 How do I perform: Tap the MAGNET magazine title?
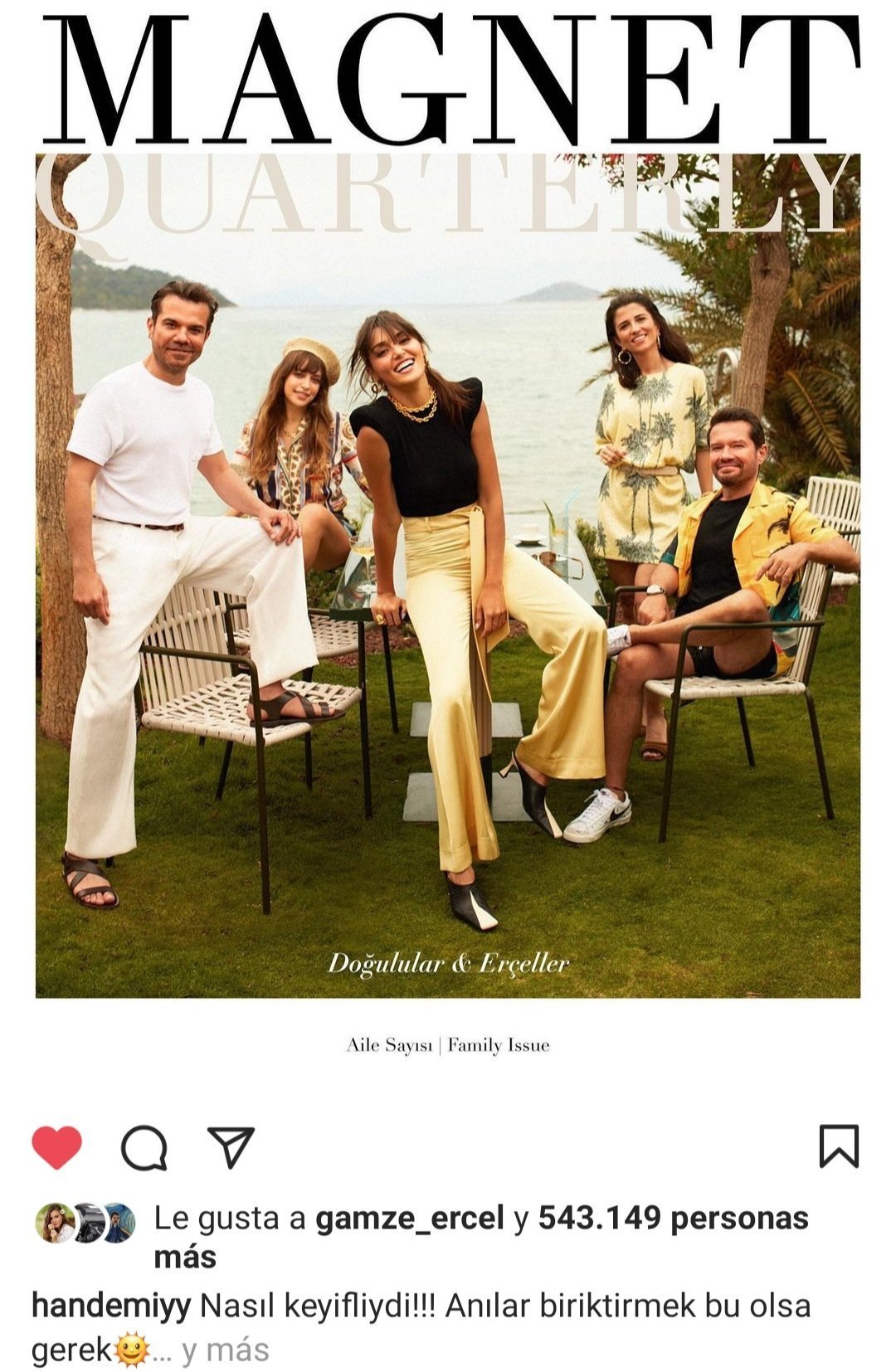(x=450, y=80)
